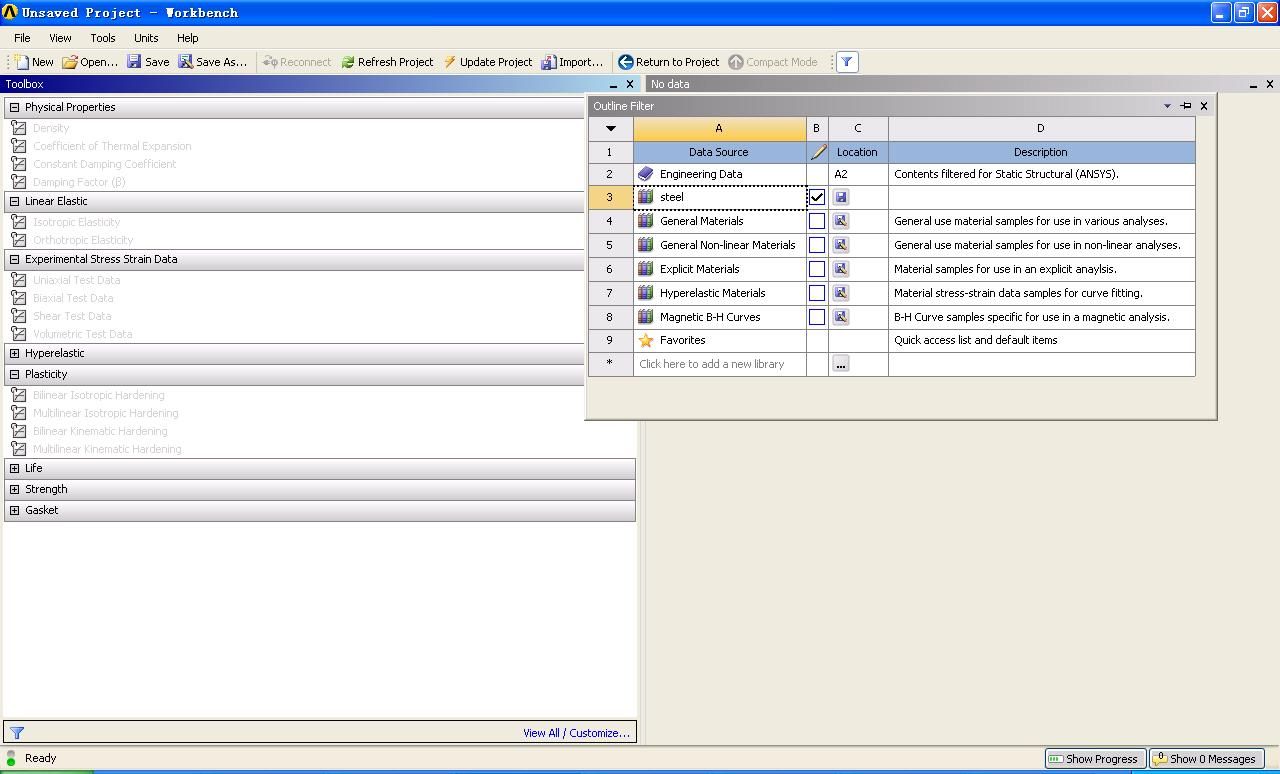Open the File menu

point(22,38)
